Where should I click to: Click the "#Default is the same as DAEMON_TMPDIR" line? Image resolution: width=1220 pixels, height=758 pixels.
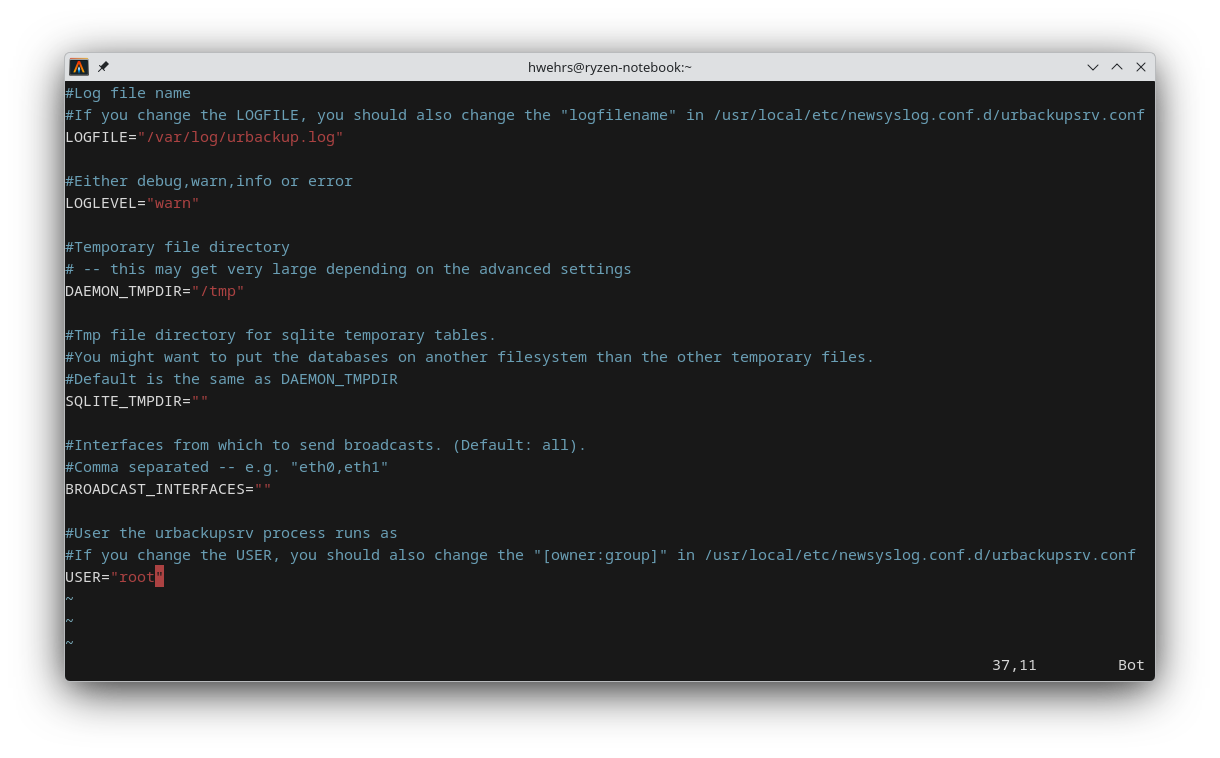click(231, 379)
